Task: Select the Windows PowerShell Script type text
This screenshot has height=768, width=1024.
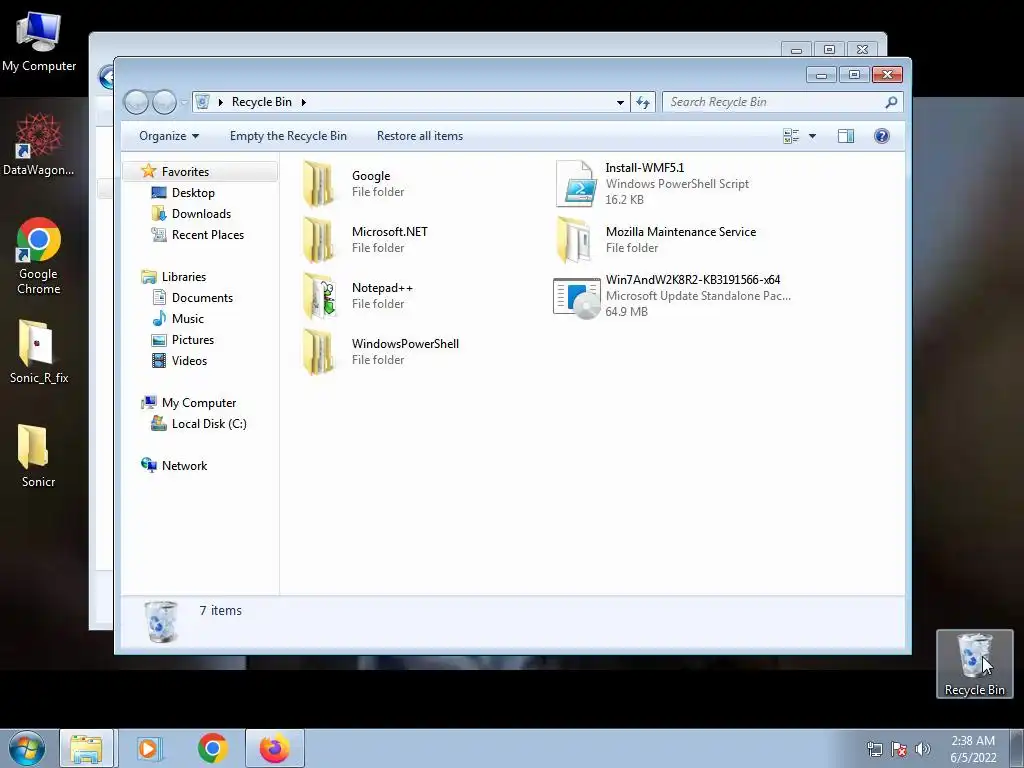Action: point(677,184)
